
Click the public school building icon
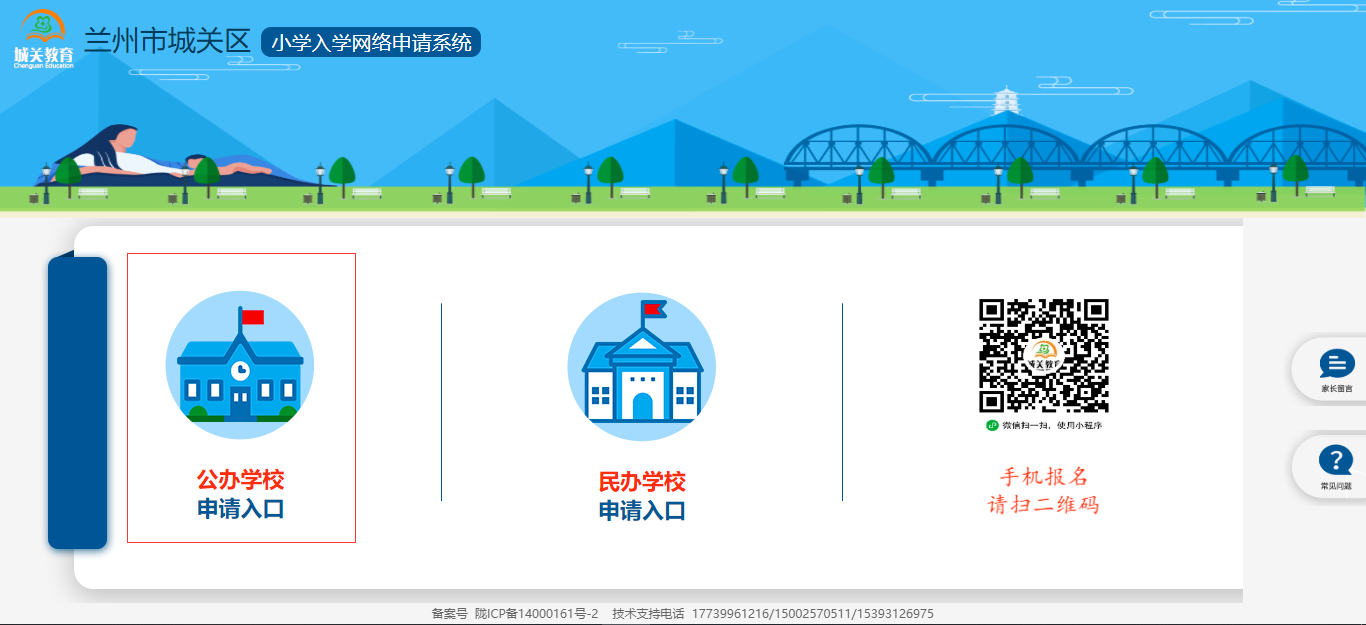(240, 365)
